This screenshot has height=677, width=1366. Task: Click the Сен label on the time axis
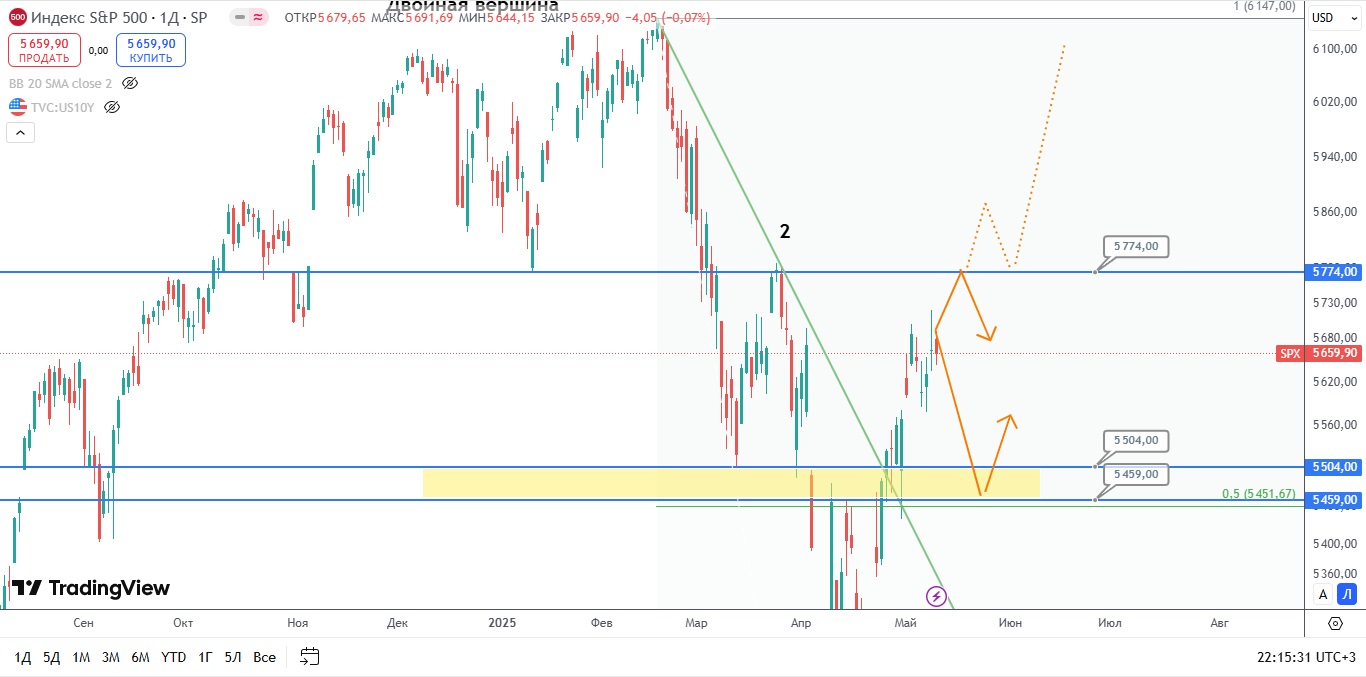pyautogui.click(x=84, y=623)
